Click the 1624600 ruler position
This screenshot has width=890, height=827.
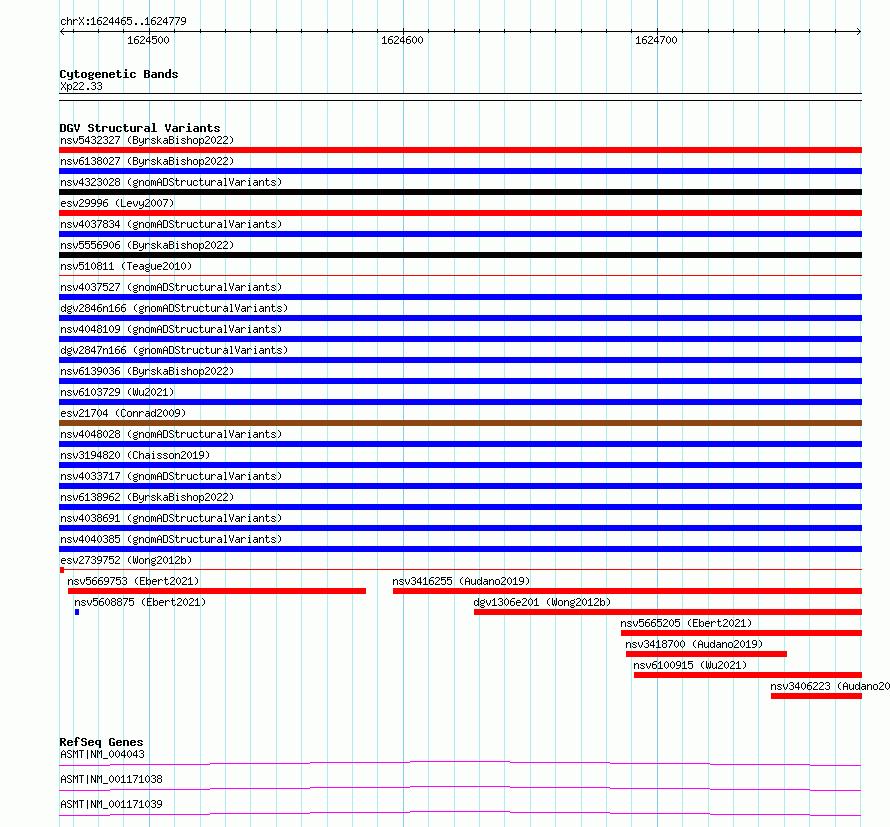pyautogui.click(x=402, y=40)
